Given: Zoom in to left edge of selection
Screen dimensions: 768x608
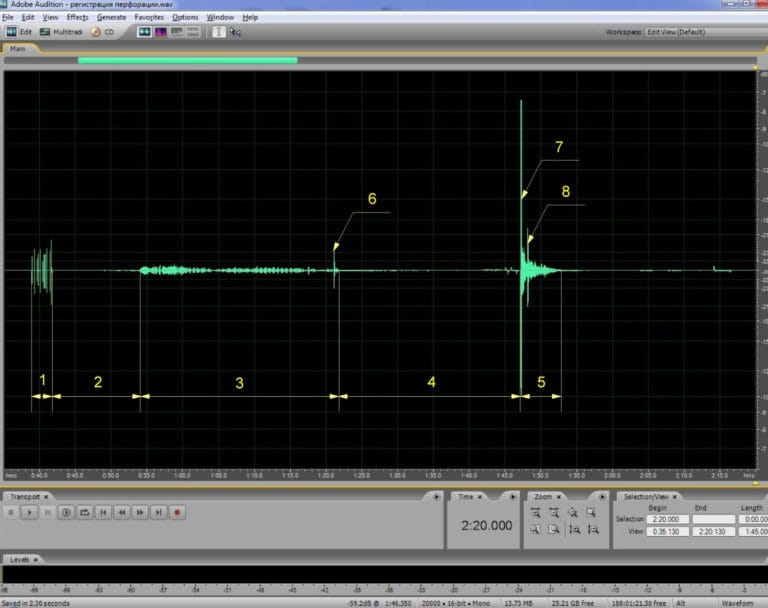Looking at the screenshot, I should pyautogui.click(x=535, y=529).
